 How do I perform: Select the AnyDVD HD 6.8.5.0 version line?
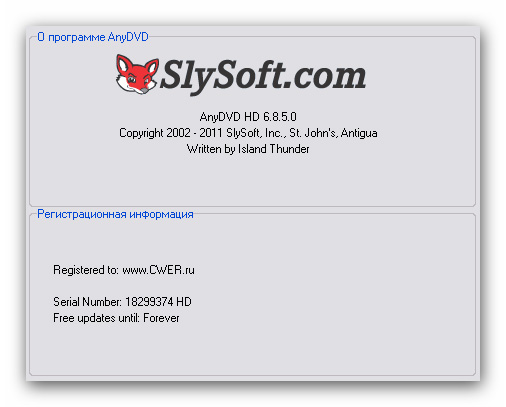pos(248,117)
